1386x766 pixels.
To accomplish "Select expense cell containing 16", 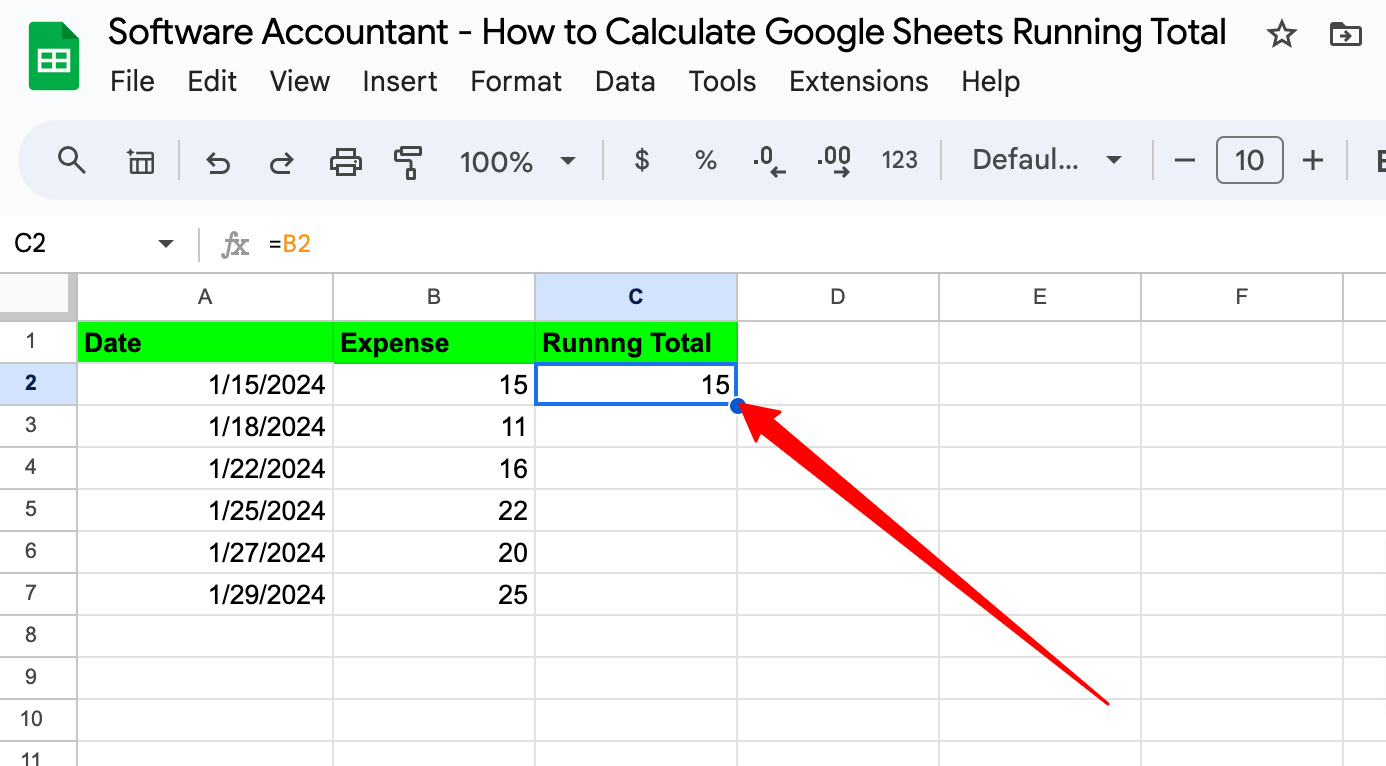I will tap(434, 469).
